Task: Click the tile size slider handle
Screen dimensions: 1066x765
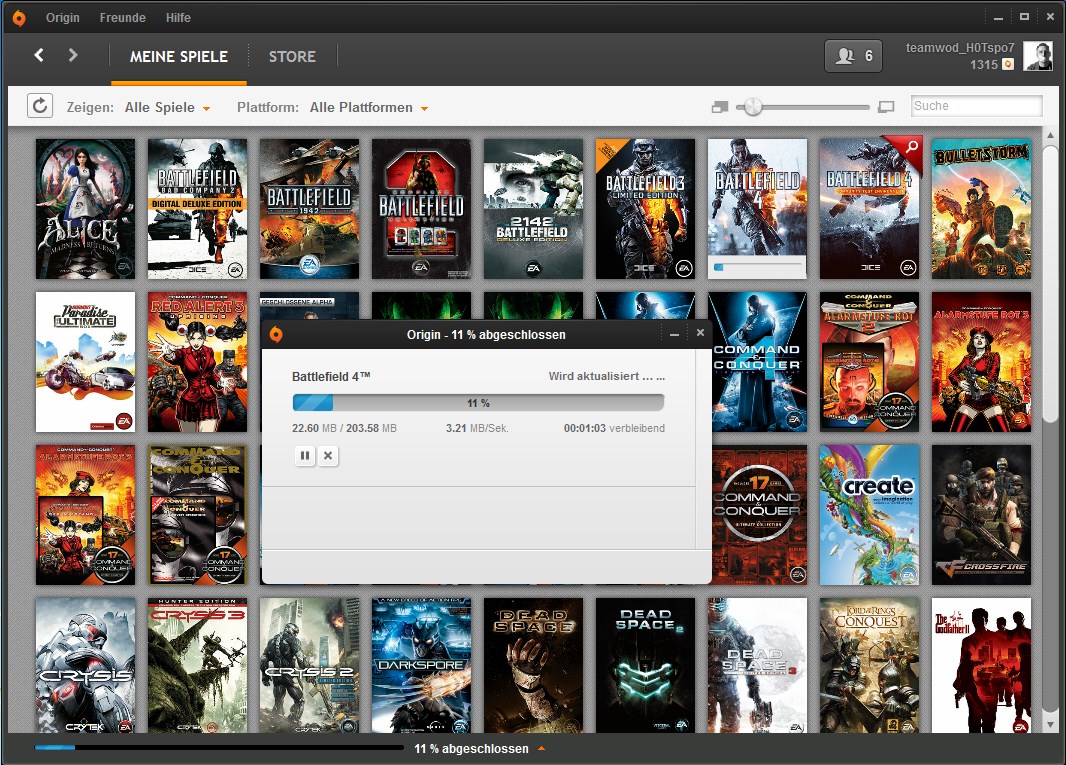Action: tap(753, 107)
